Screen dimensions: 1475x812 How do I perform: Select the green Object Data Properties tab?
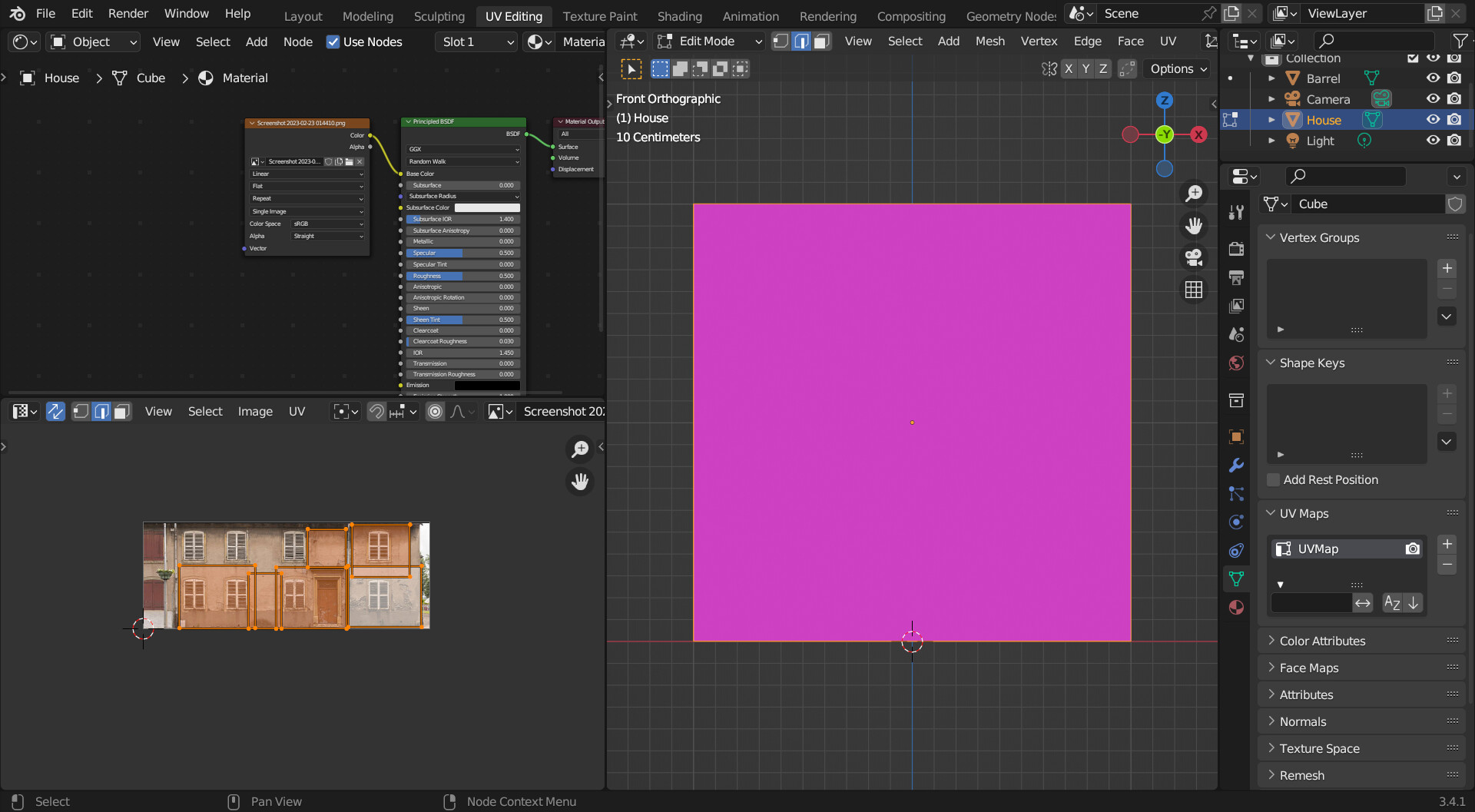tap(1237, 578)
